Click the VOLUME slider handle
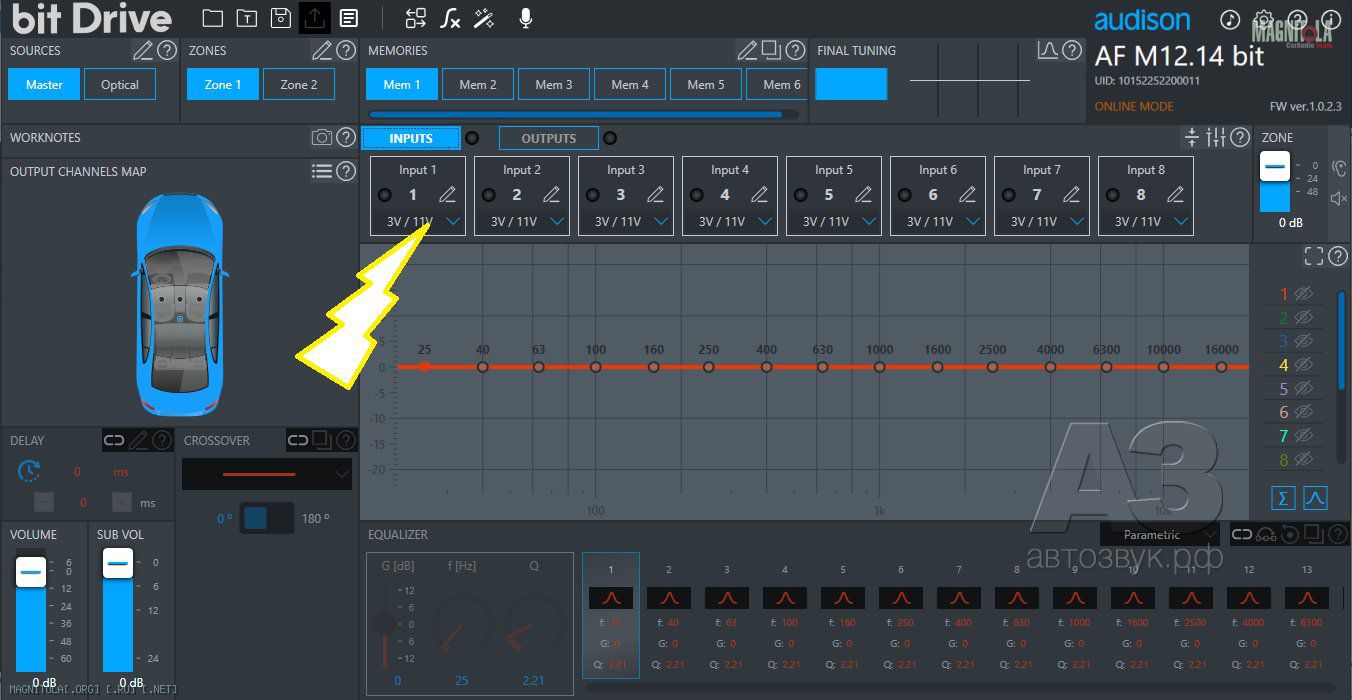Image resolution: width=1352 pixels, height=700 pixels. pos(31,571)
